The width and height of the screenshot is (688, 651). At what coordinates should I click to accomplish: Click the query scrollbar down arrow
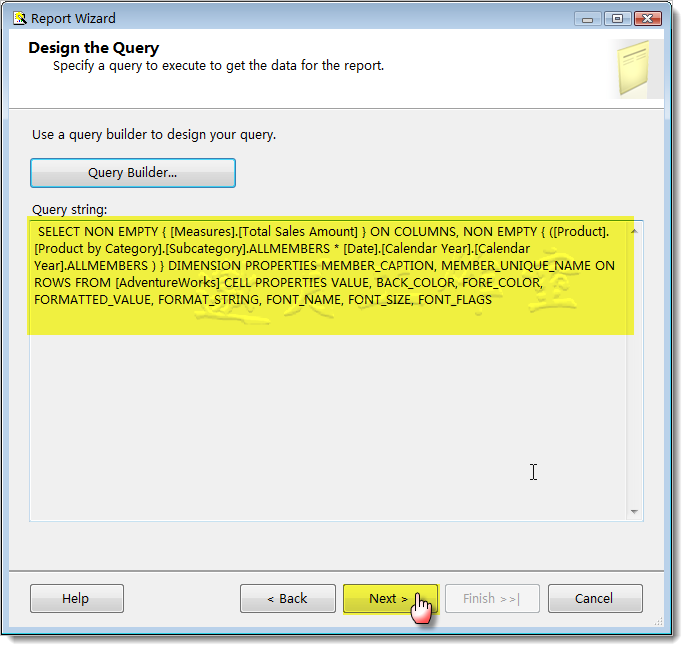[634, 512]
